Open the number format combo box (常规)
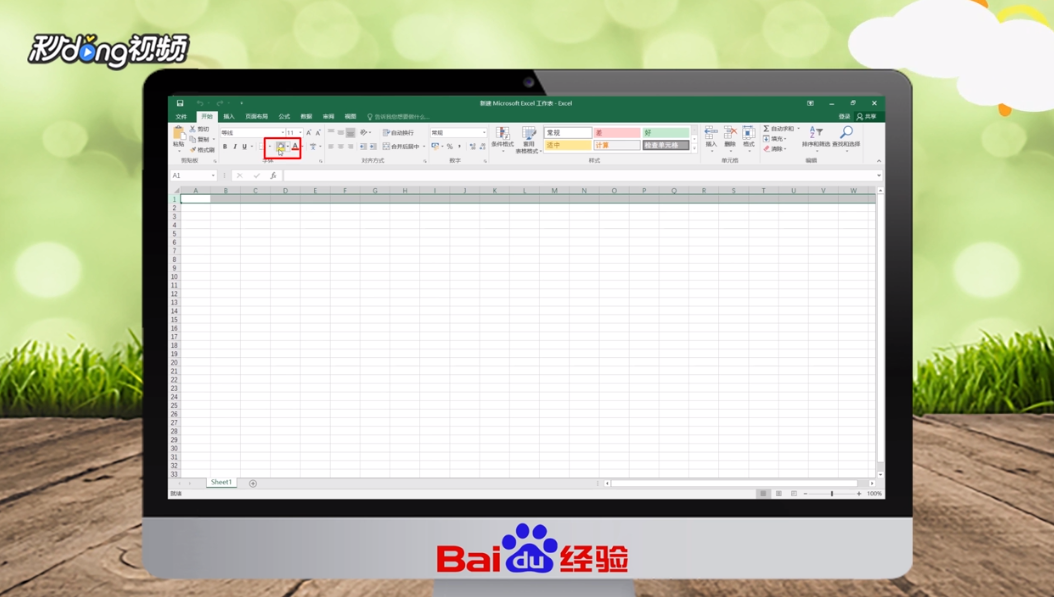The height and width of the screenshot is (597, 1054). [458, 132]
